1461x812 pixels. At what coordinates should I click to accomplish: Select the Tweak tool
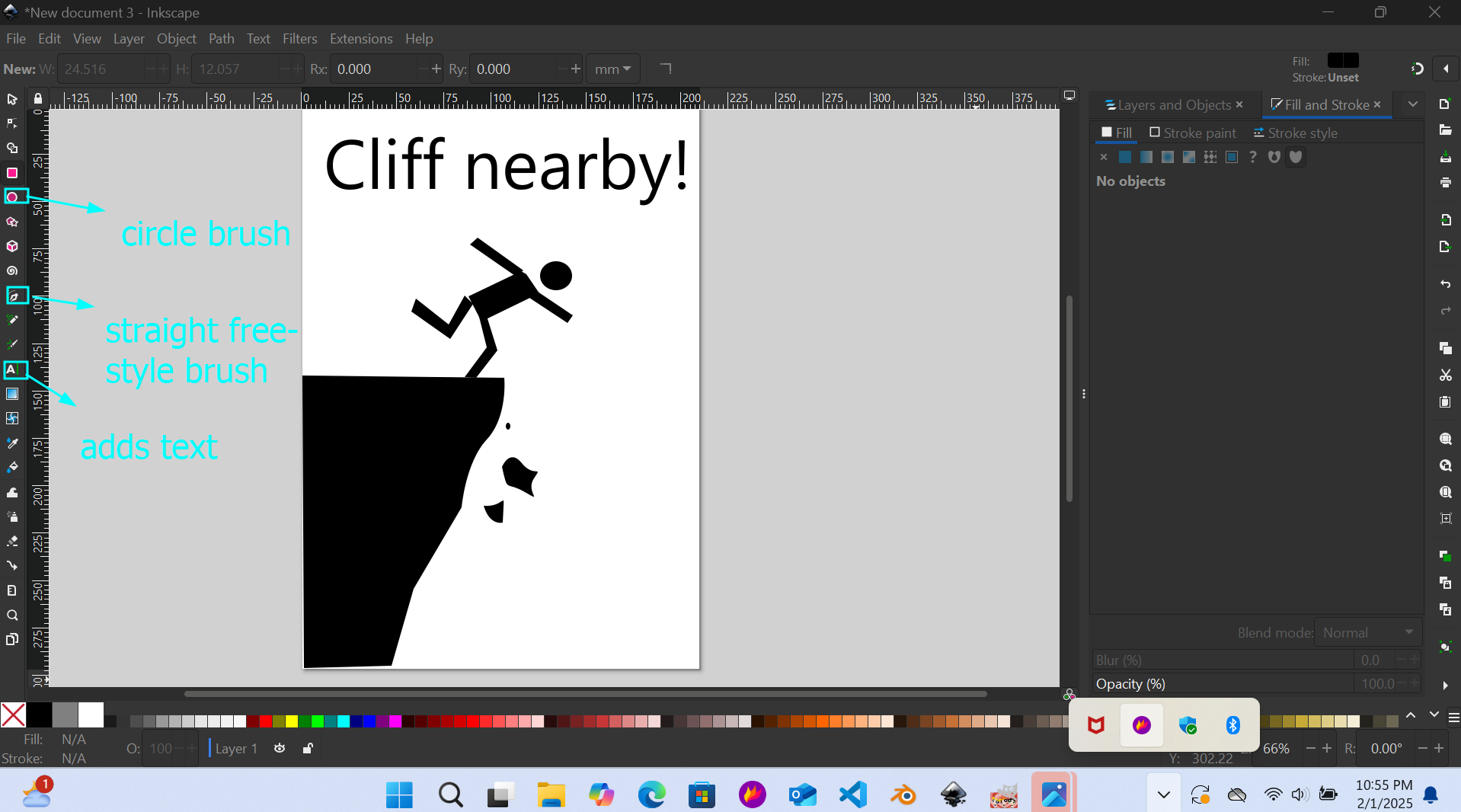[12, 492]
